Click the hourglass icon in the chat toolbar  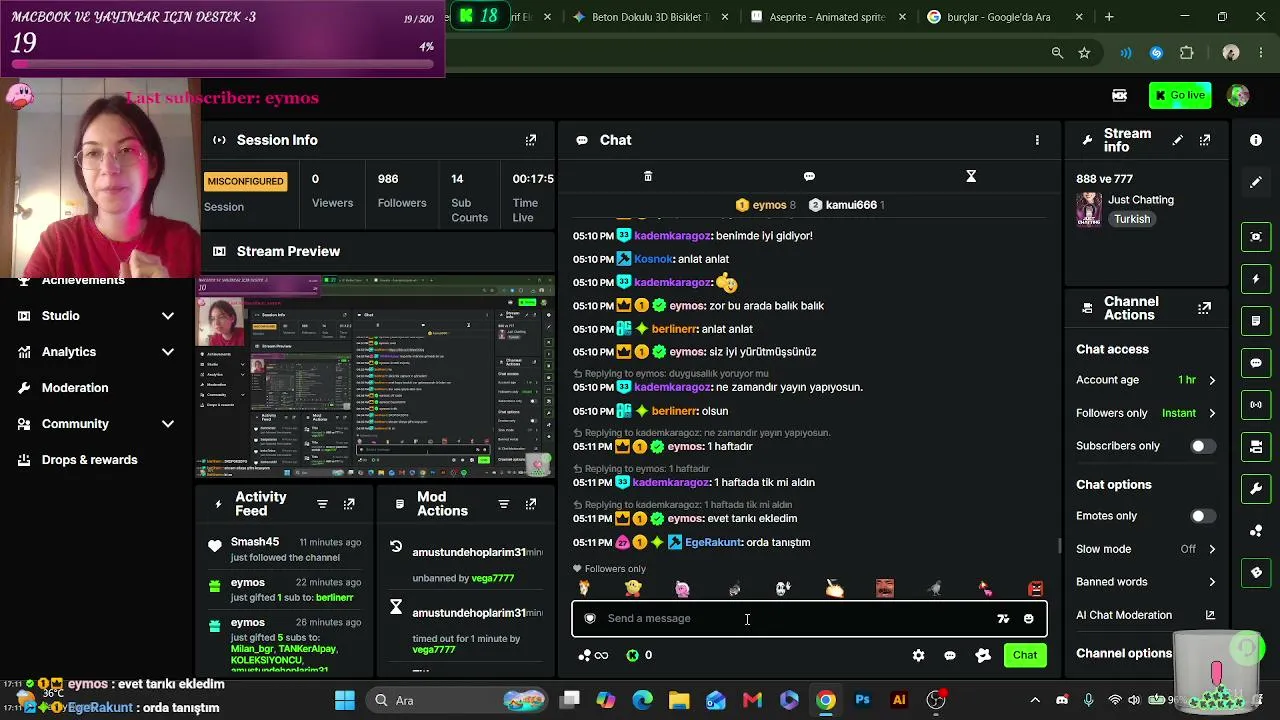[x=971, y=176]
